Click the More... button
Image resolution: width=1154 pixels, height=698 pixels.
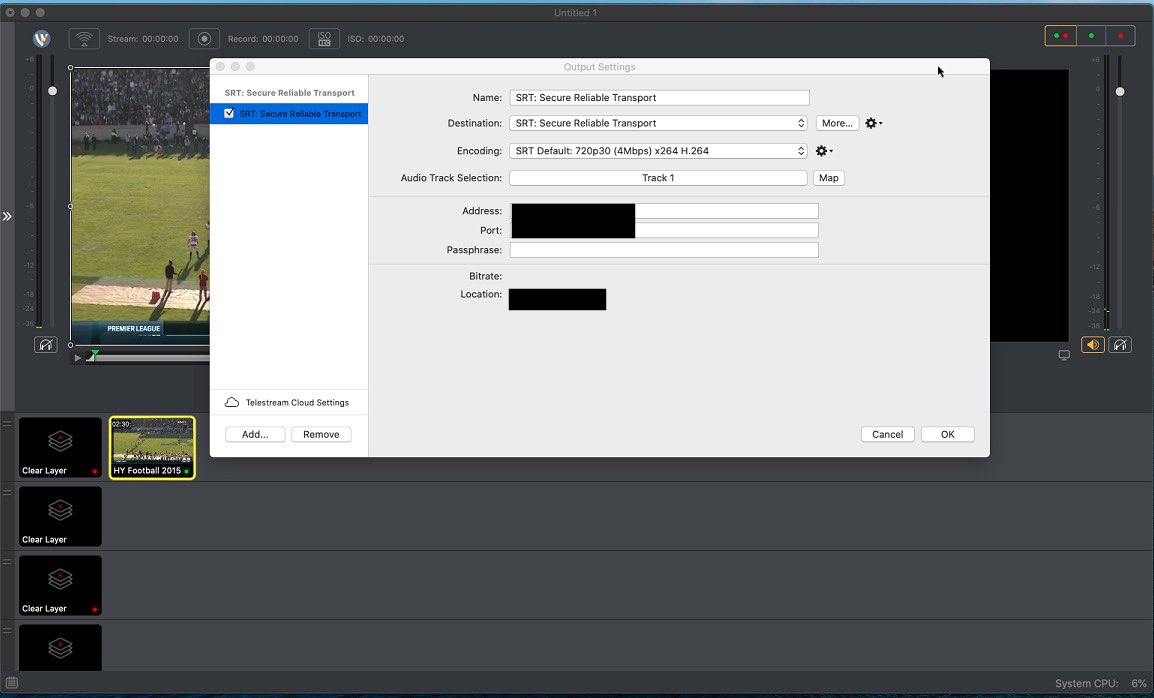pyautogui.click(x=837, y=123)
